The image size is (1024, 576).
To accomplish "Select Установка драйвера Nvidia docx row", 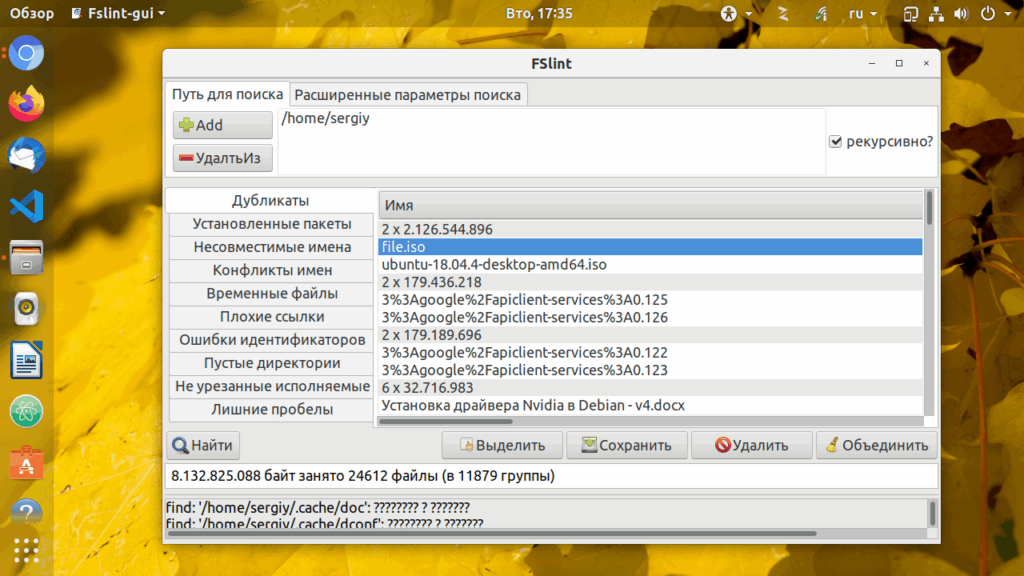I will [x=650, y=406].
